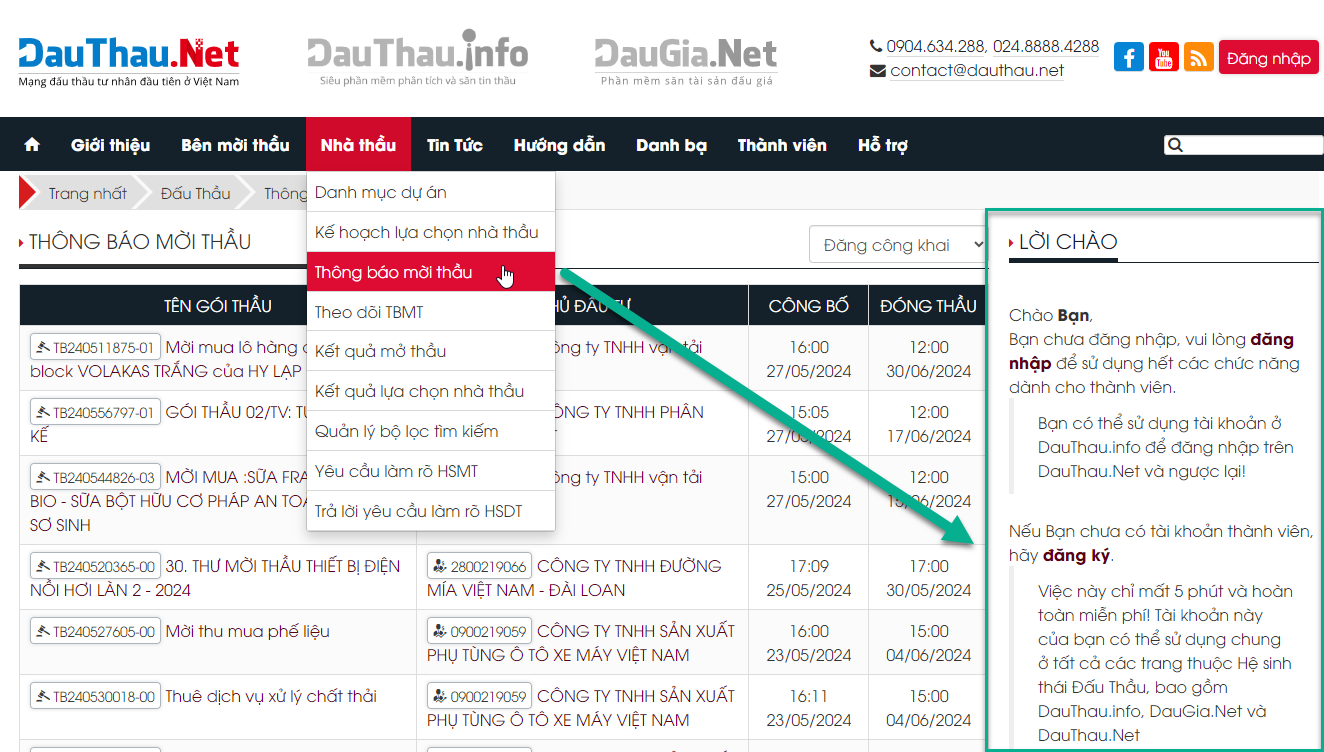This screenshot has width=1324, height=752.
Task: Open the Facebook page icon
Action: [1129, 57]
